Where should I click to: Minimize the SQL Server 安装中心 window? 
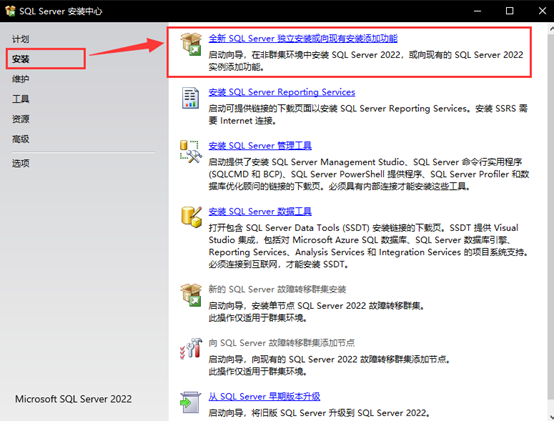click(477, 11)
